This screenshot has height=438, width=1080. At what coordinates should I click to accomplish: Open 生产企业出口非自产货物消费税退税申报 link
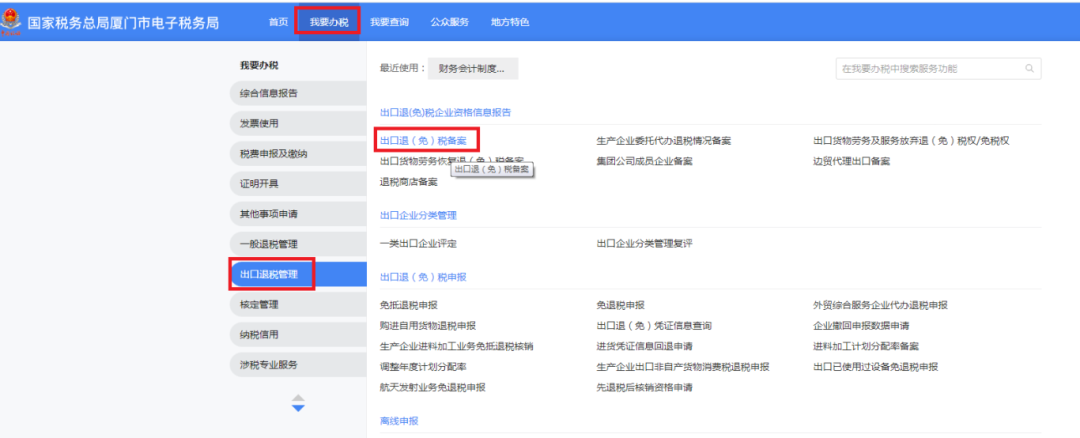tap(683, 367)
